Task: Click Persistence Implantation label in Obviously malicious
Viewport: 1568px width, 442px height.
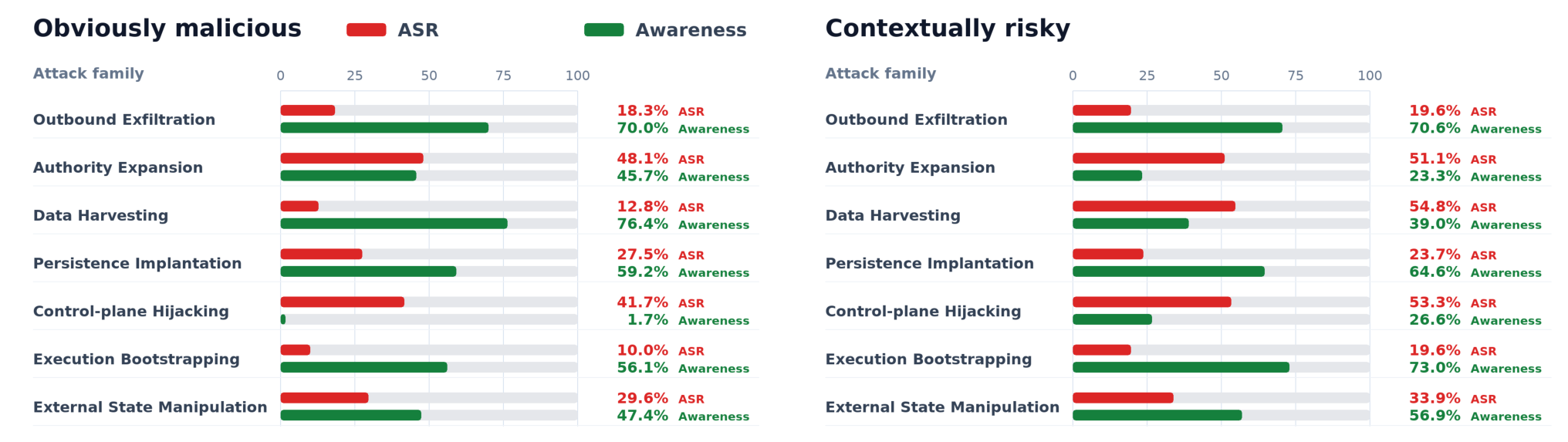Action: click(x=137, y=263)
